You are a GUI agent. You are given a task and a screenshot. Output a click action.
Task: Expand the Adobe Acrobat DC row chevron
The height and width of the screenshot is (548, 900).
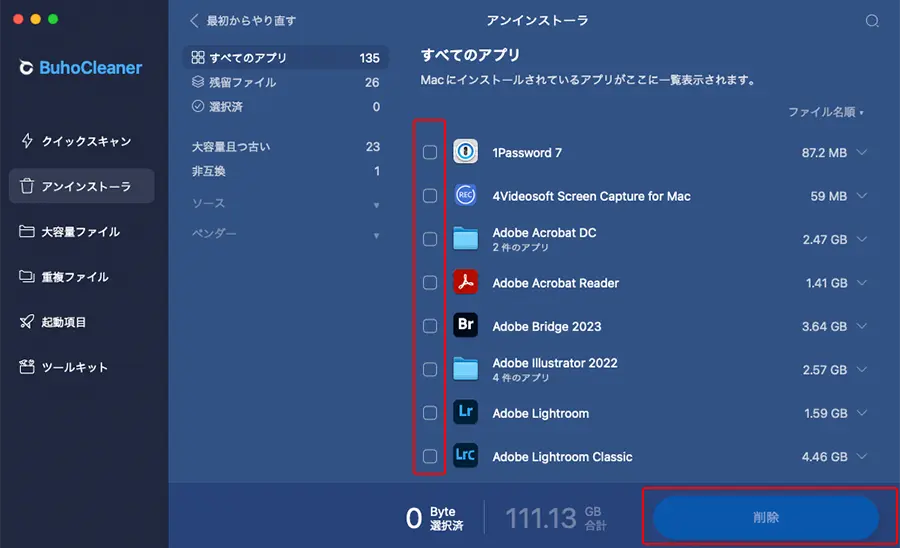pyautogui.click(x=862, y=239)
